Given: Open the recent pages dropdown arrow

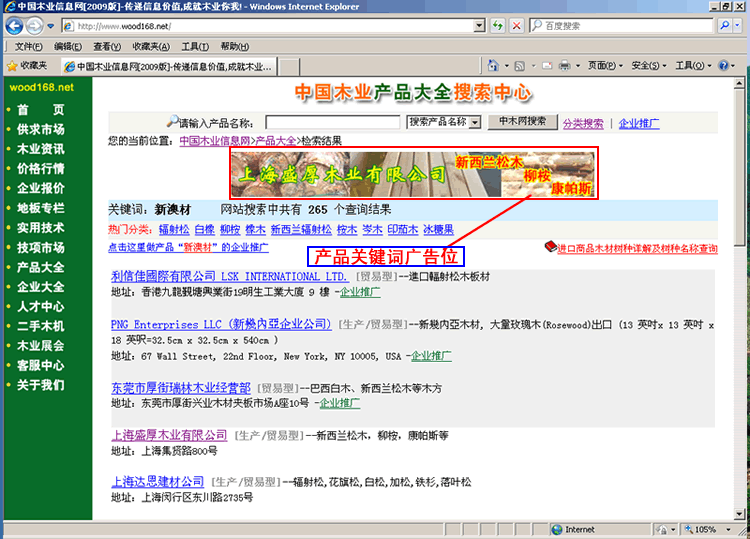Looking at the screenshot, I should pyautogui.click(x=51, y=26).
